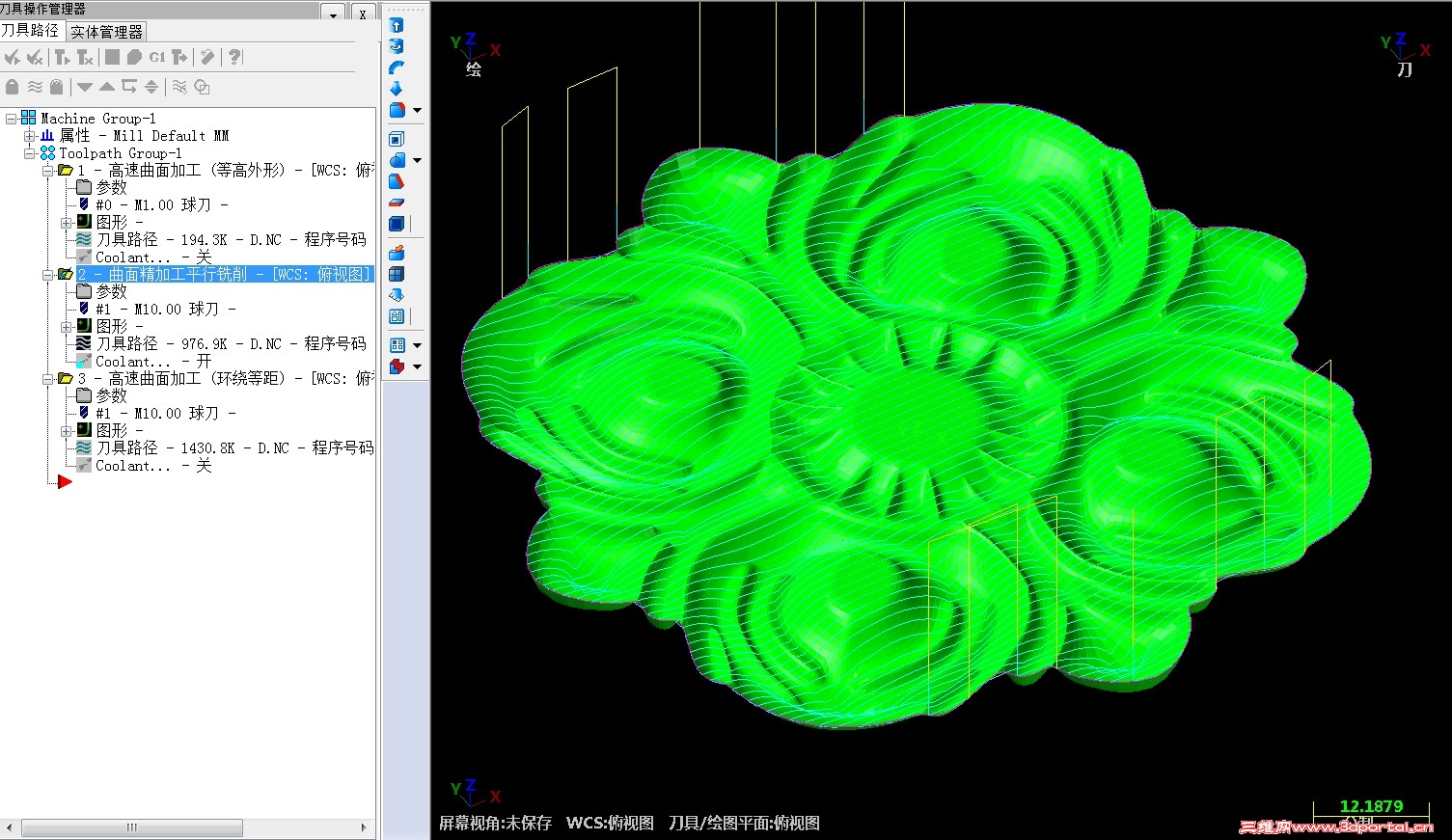Click the High Feed T-arrow icon

point(179,58)
